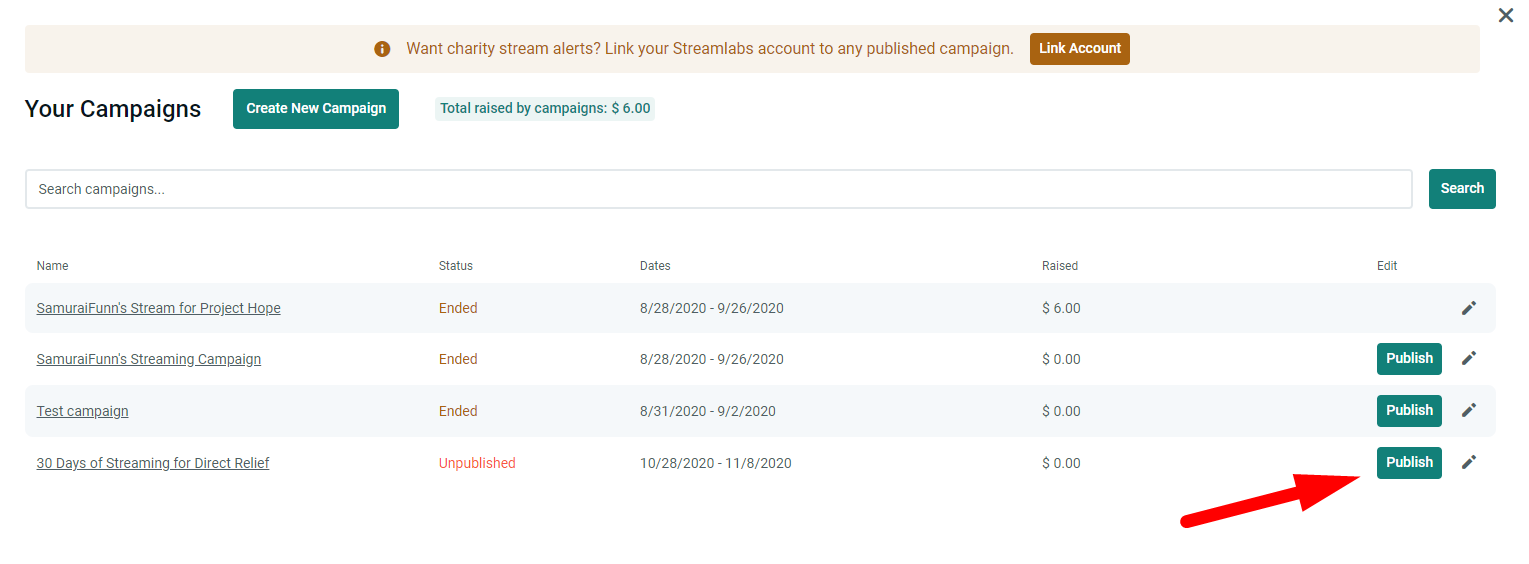The height and width of the screenshot is (564, 1529).
Task: Click edit pencil for Test campaign
Action: click(x=1468, y=410)
